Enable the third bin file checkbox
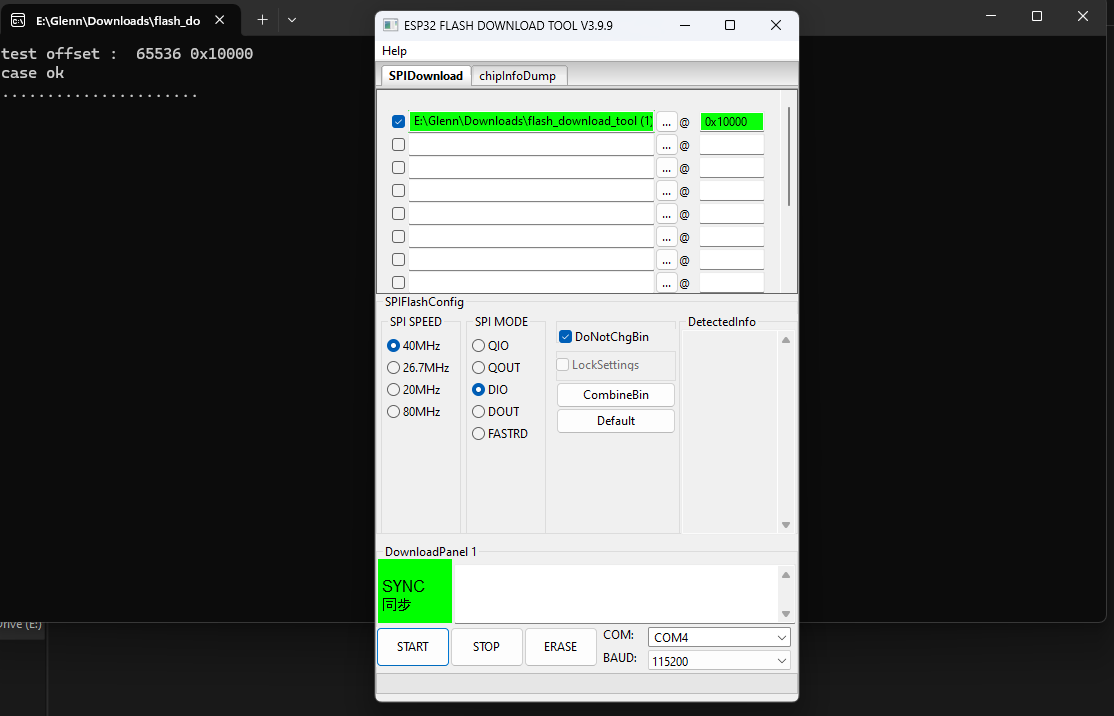This screenshot has height=716, width=1114. (399, 168)
